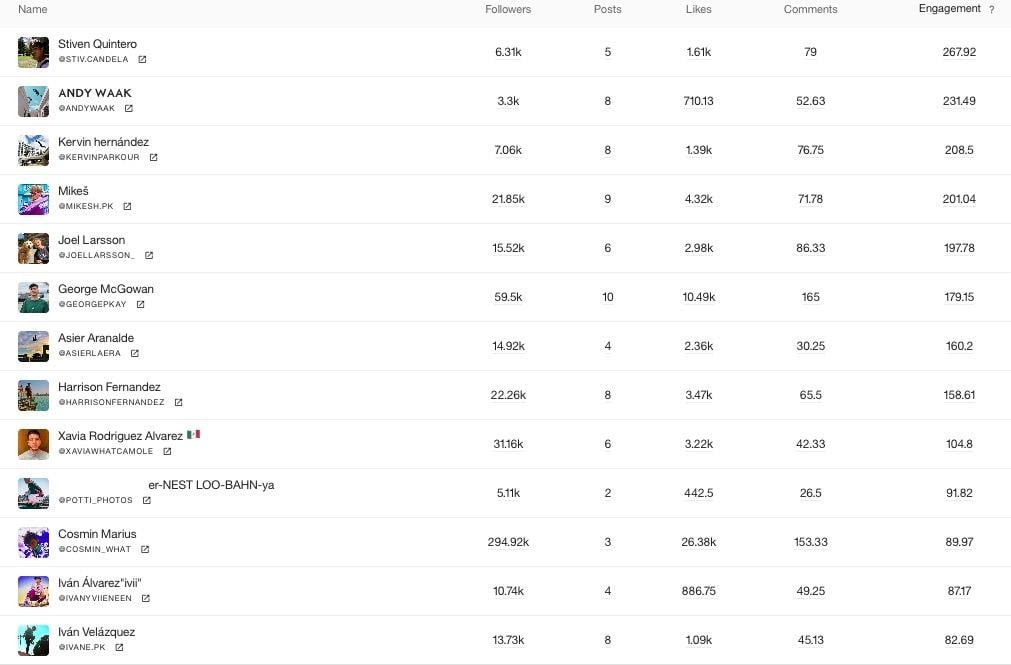Open external link icon beside @COSMIN_WHAT
1011x665 pixels.
[x=145, y=550]
